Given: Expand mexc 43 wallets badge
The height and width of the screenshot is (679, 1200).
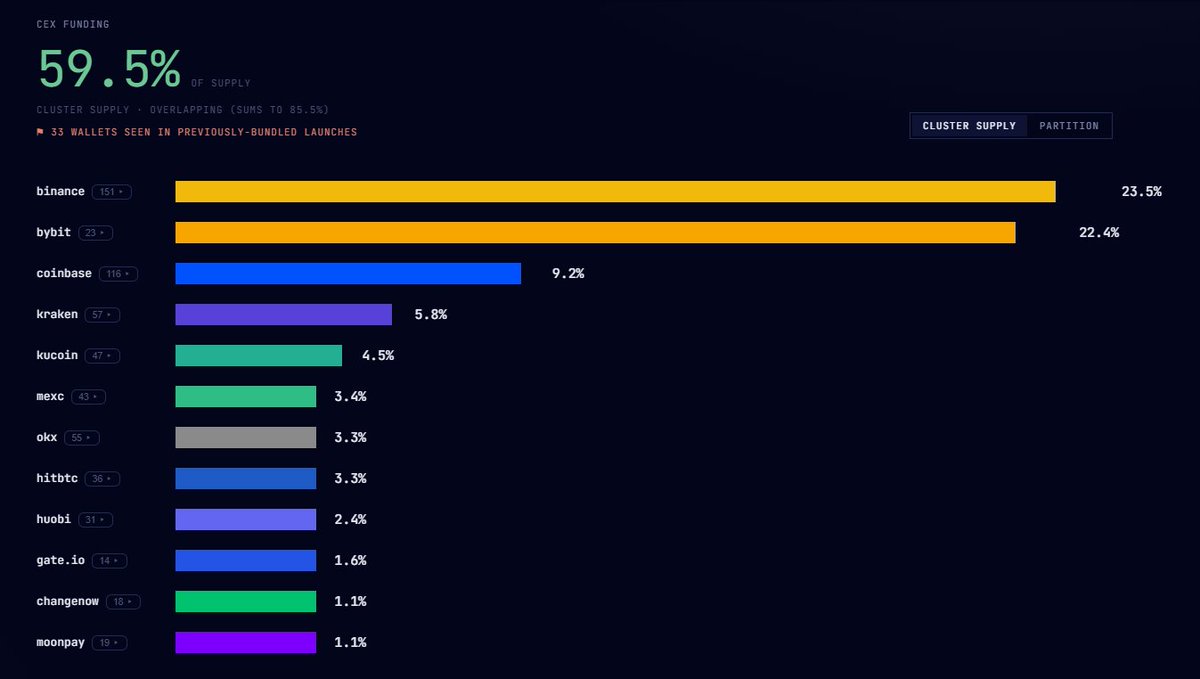Looking at the screenshot, I should (88, 396).
